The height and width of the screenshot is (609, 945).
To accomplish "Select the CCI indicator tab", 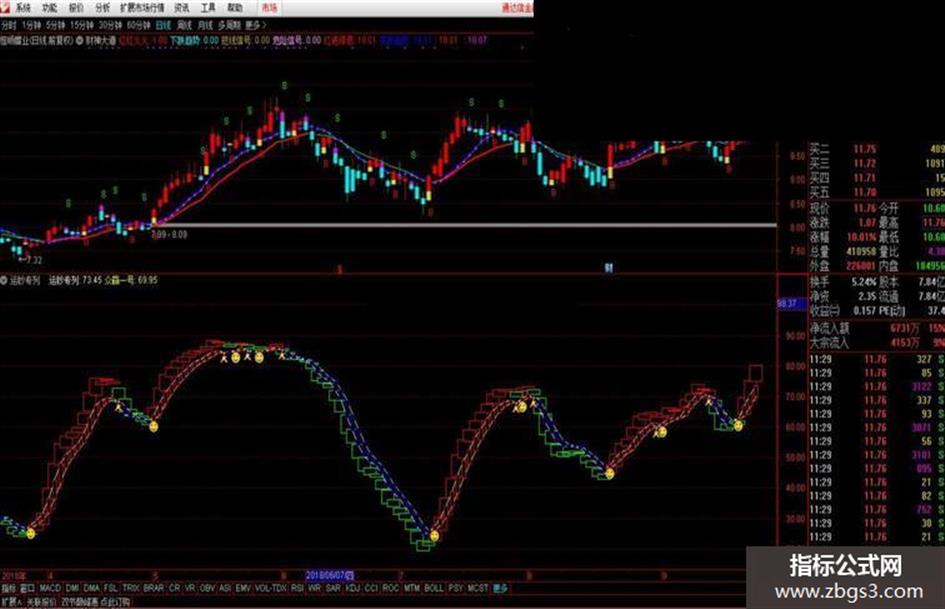I will click(x=371, y=588).
